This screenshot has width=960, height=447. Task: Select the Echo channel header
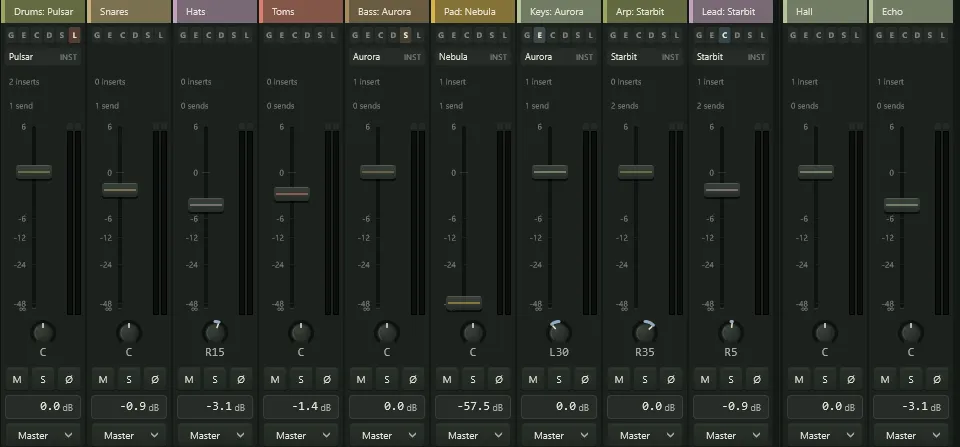click(x=910, y=12)
